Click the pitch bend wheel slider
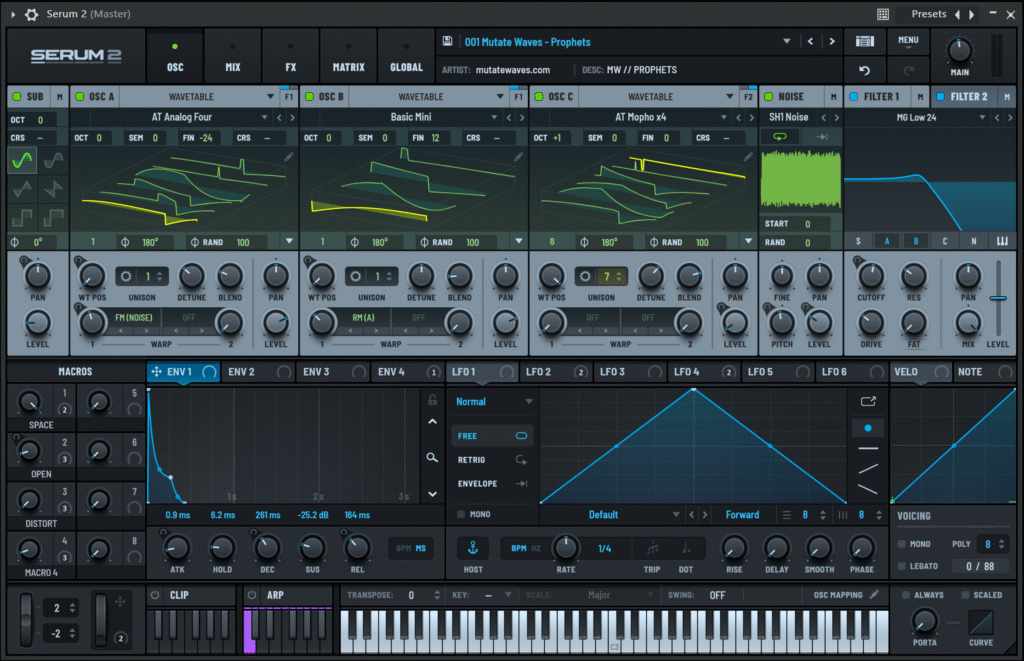 25,619
